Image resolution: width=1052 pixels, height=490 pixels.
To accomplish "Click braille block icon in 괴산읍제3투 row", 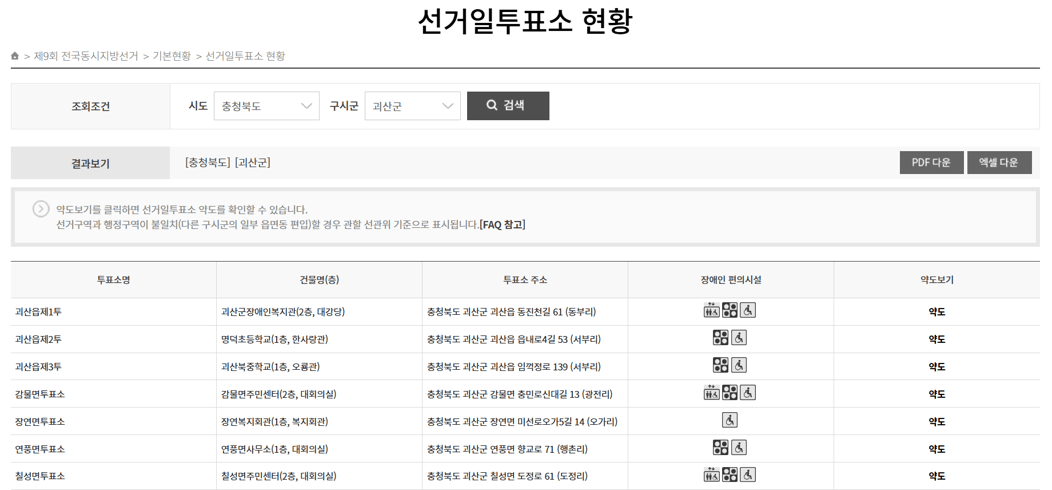I will 721,365.
